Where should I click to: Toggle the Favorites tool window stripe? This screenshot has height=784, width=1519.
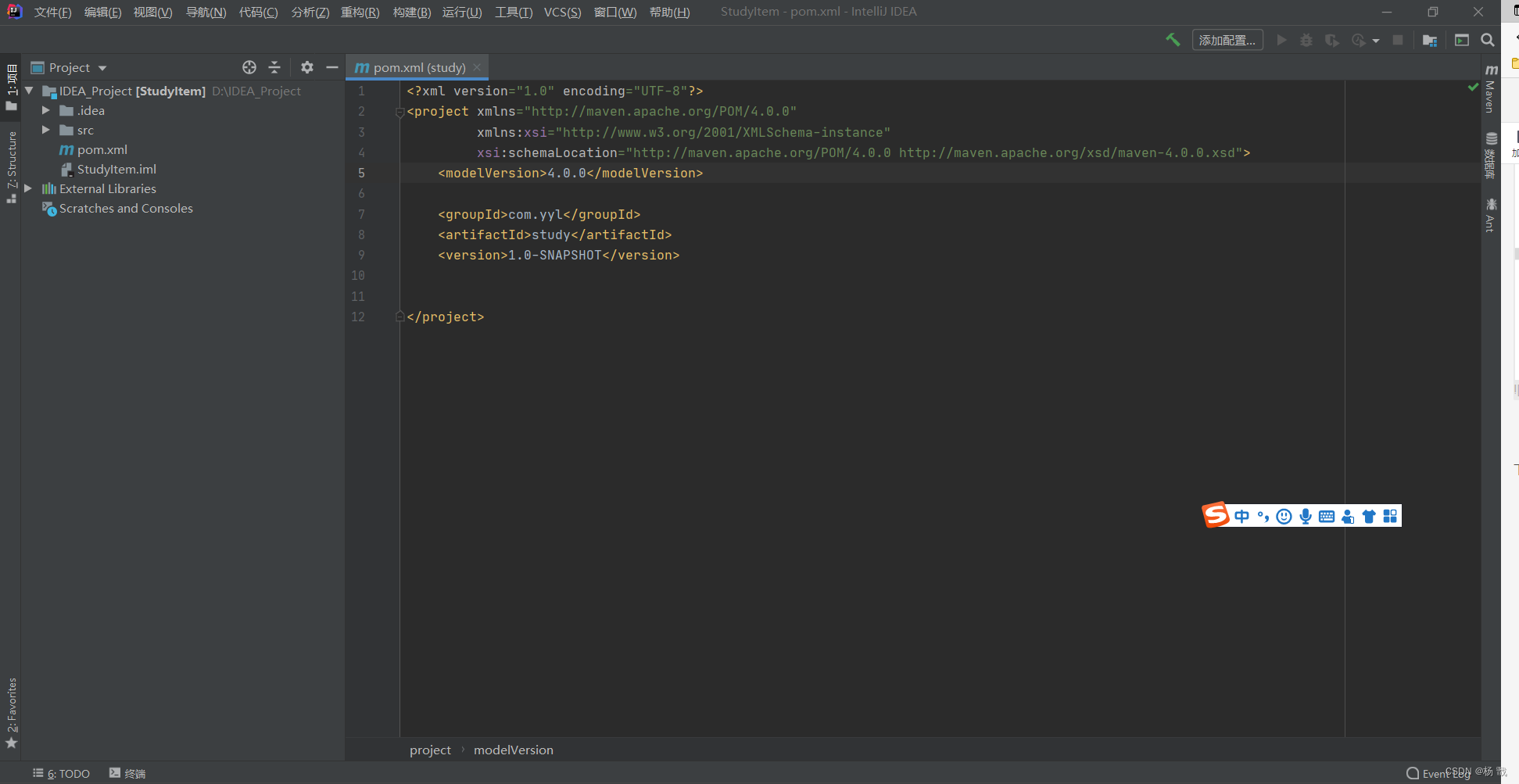click(11, 713)
